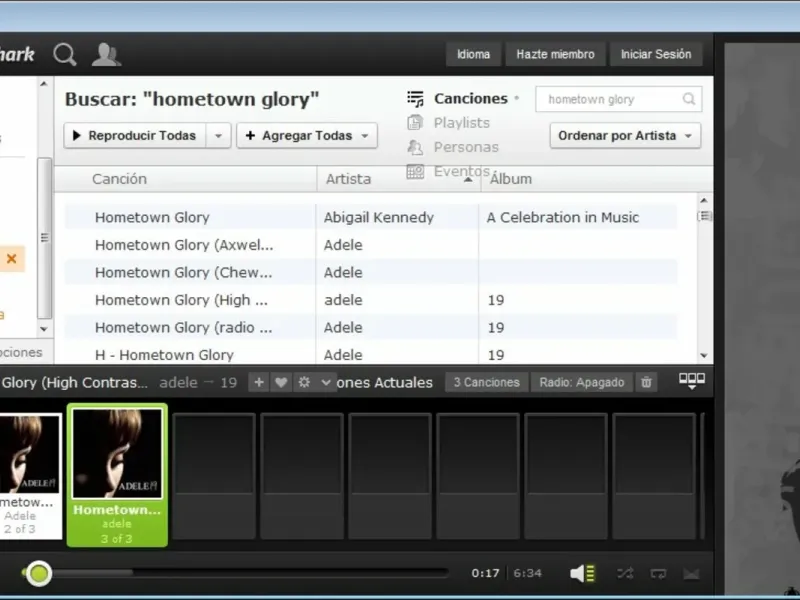The height and width of the screenshot is (600, 800).
Task: Open the gear options for current song
Action: point(305,382)
